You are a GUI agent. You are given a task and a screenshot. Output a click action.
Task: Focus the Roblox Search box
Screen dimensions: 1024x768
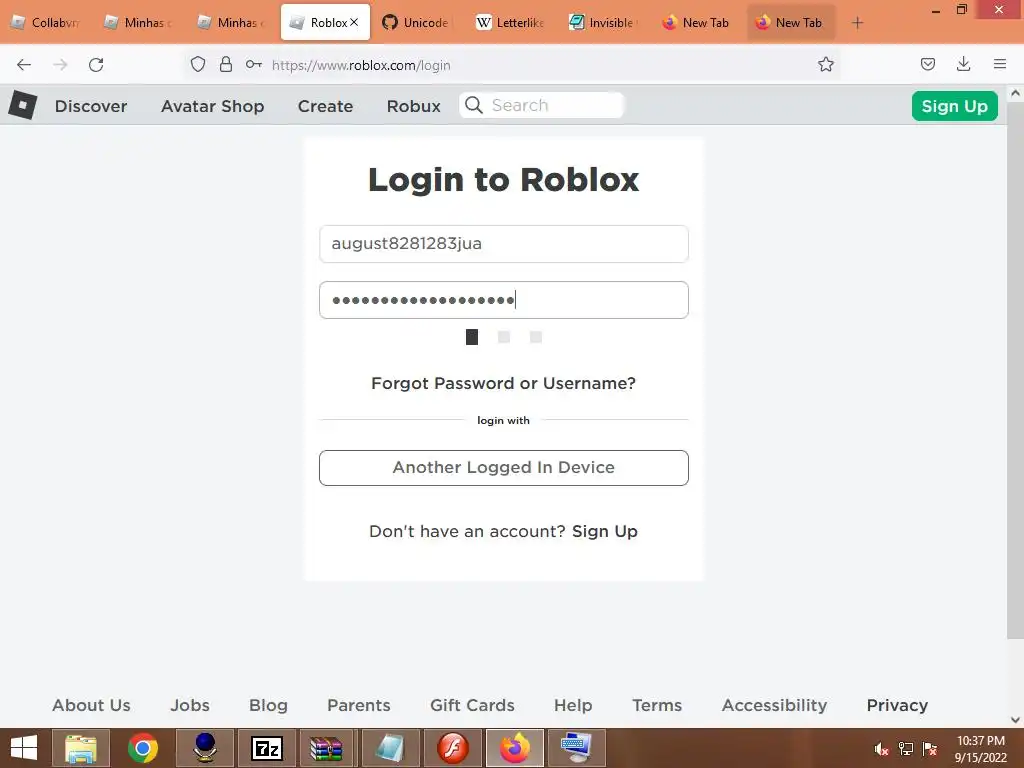pos(541,105)
